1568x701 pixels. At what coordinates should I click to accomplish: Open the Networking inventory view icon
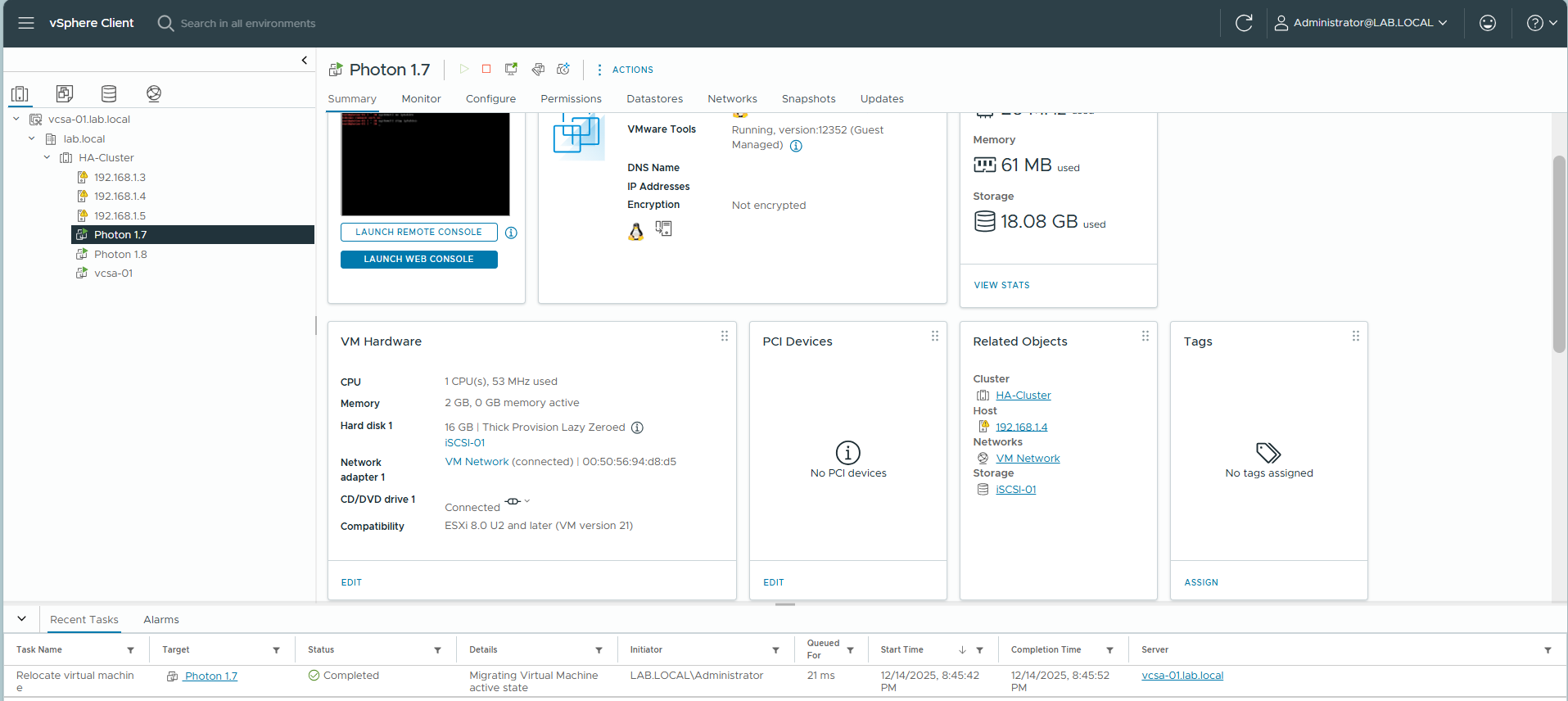coord(154,93)
